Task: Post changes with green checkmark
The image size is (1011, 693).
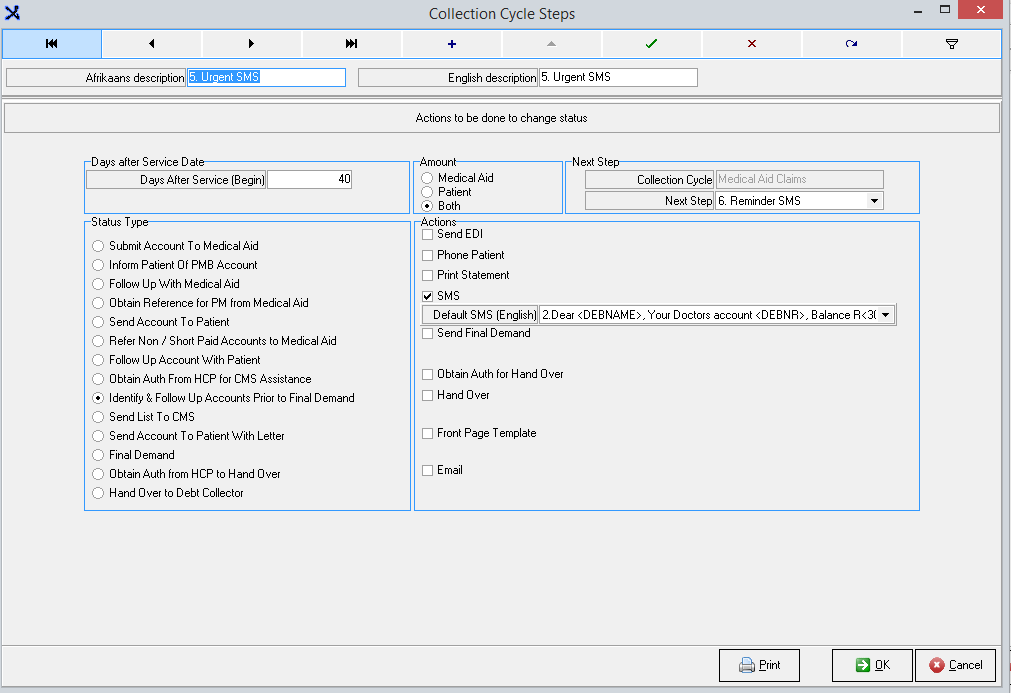Action: [652, 44]
